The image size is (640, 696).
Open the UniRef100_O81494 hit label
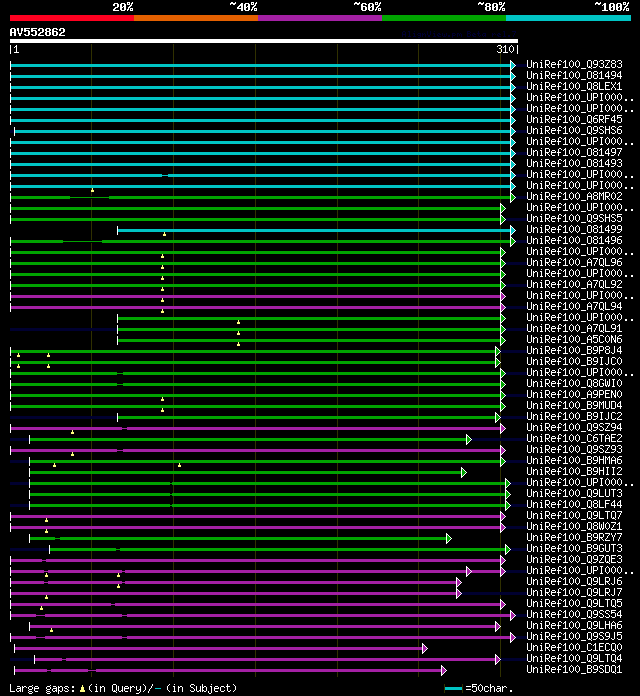coord(574,75)
